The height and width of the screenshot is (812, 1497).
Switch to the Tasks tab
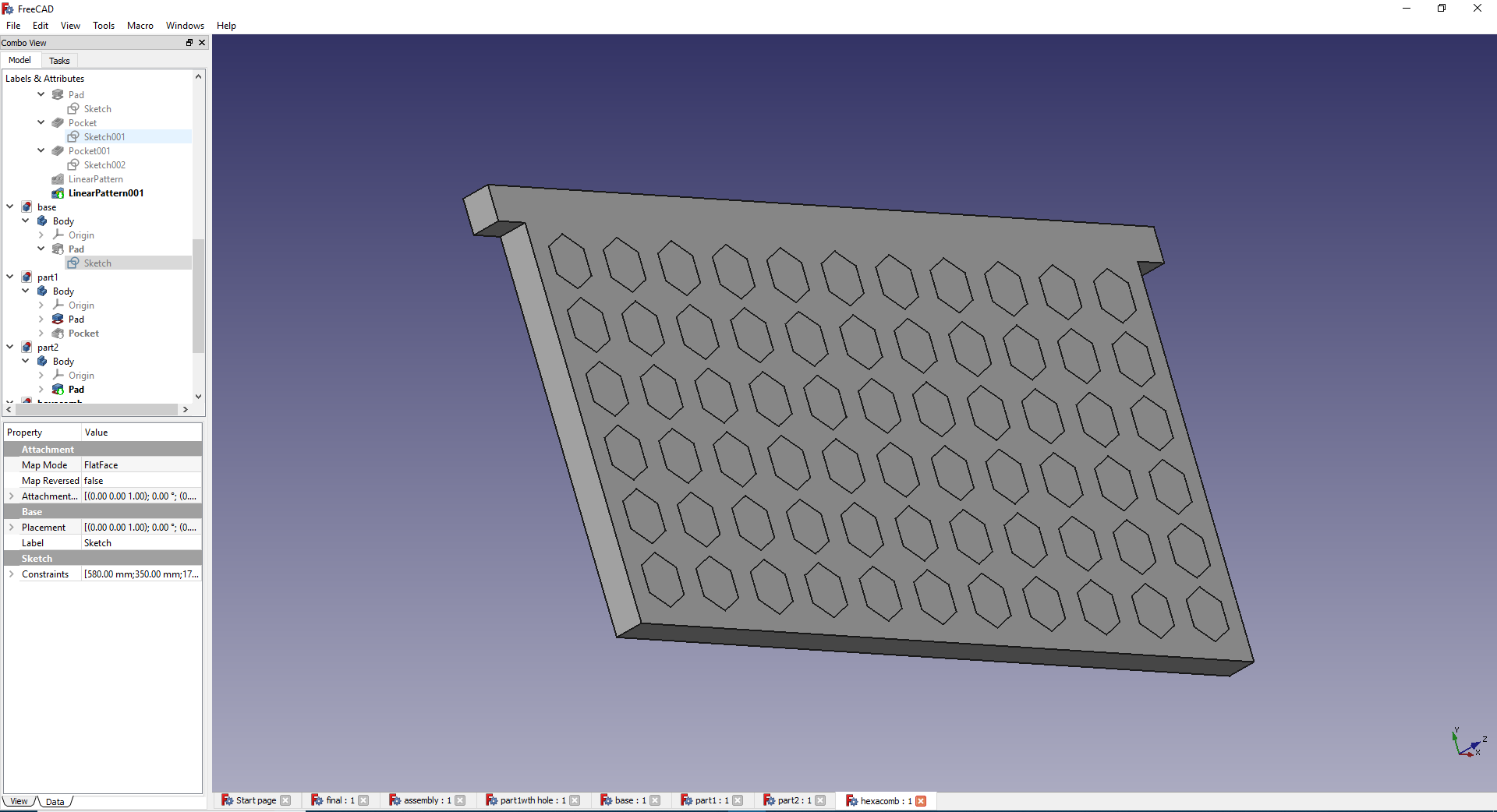point(59,61)
